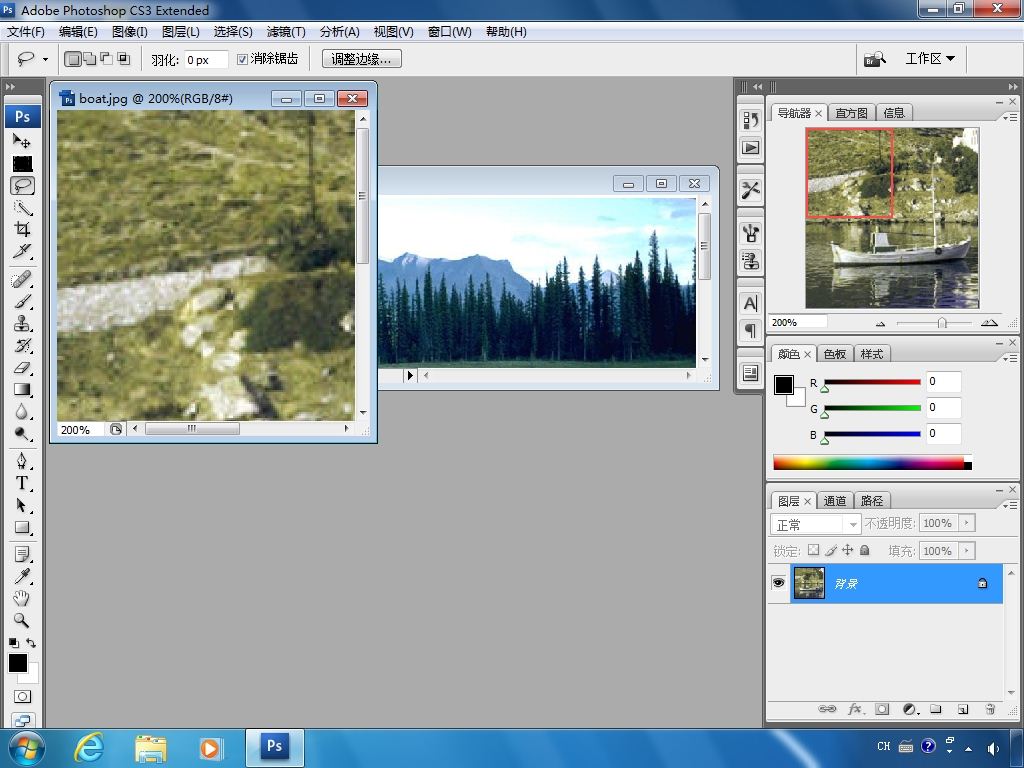
Task: Click the feather input field
Action: click(206, 59)
